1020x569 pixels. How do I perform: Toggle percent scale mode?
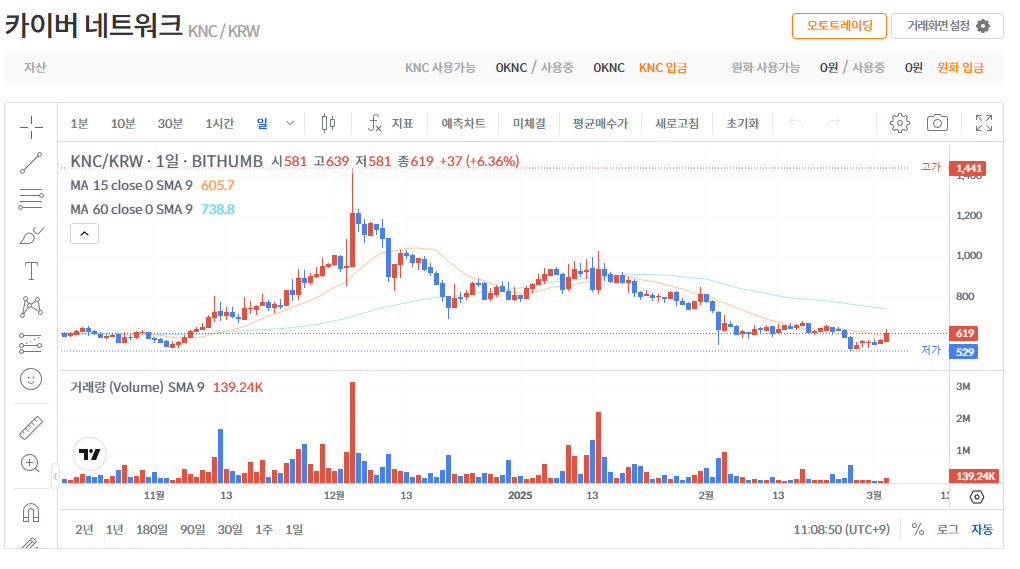918,529
